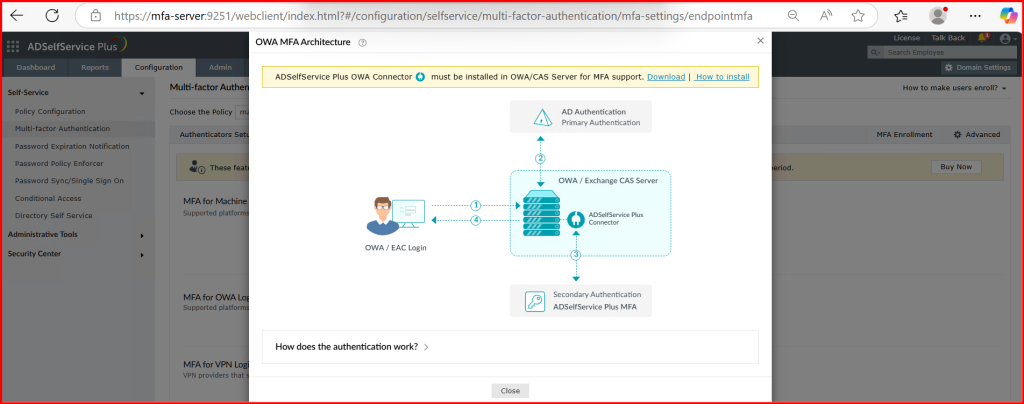Open the browser zoom magnifier icon
Screen dimensions: 1024x404
pyautogui.click(x=793, y=16)
